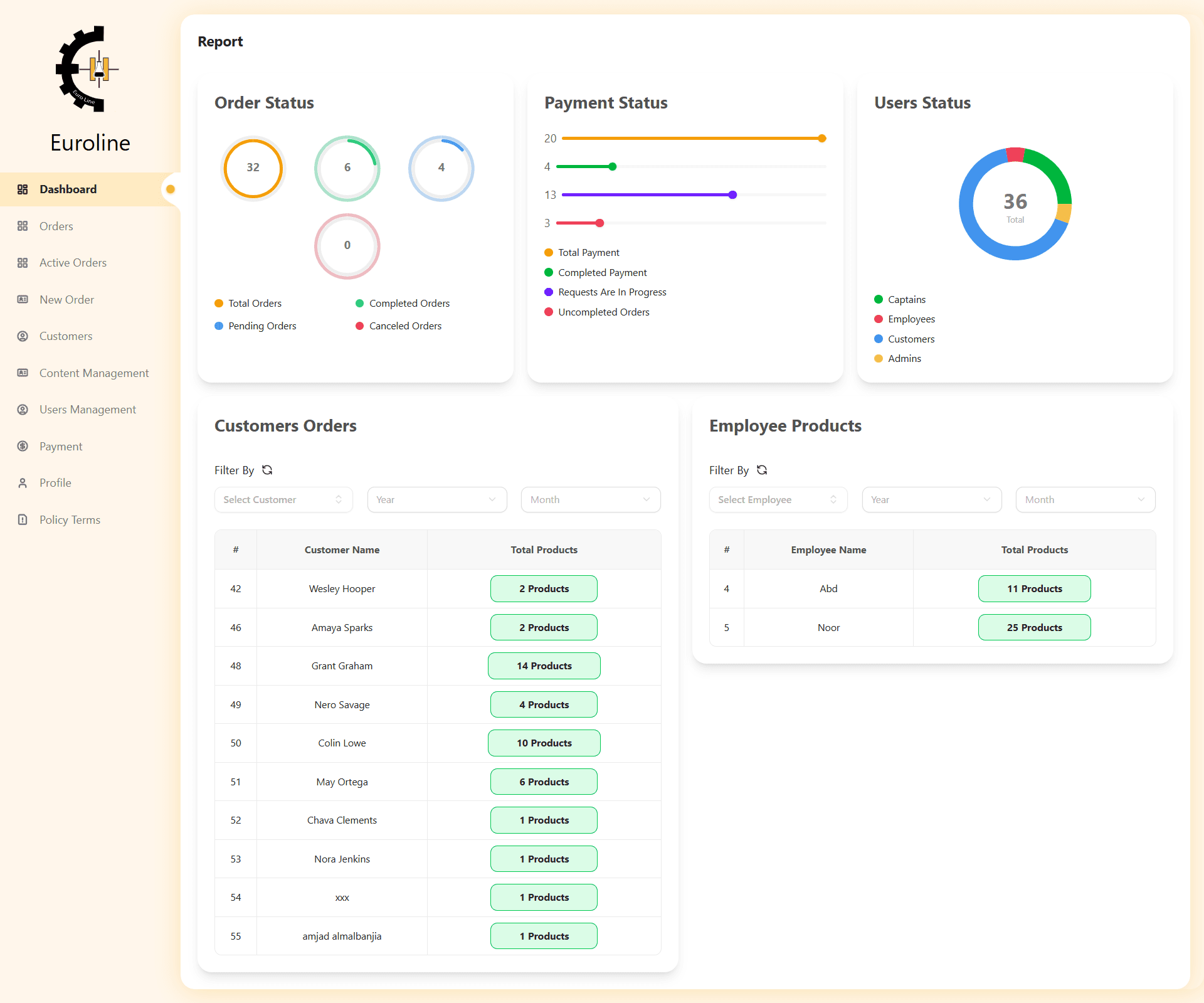Click Grant Graham's 14 Products button
This screenshot has width=1204, height=1003.
coord(544,666)
